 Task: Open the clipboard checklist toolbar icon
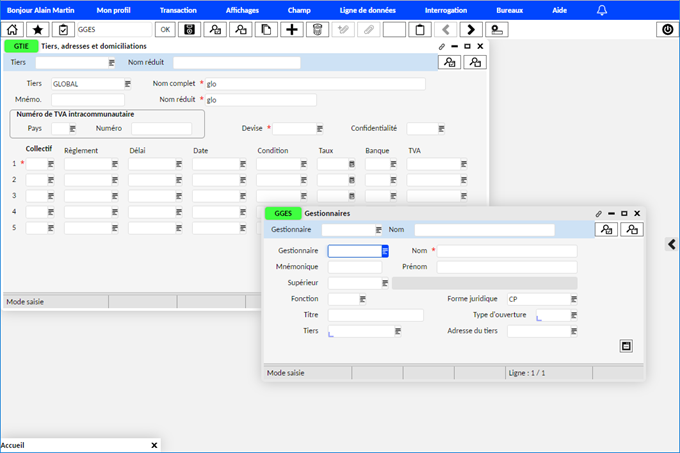[x=63, y=29]
